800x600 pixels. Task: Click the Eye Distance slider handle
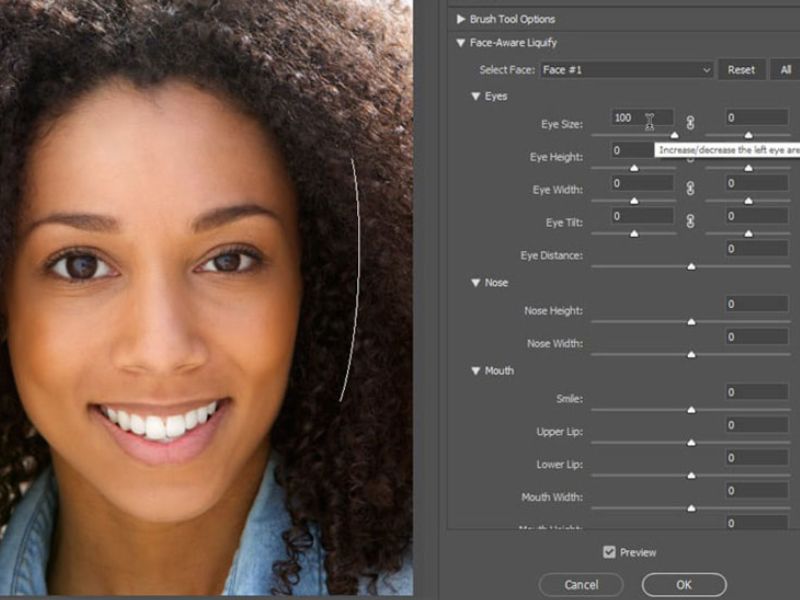[x=691, y=266]
